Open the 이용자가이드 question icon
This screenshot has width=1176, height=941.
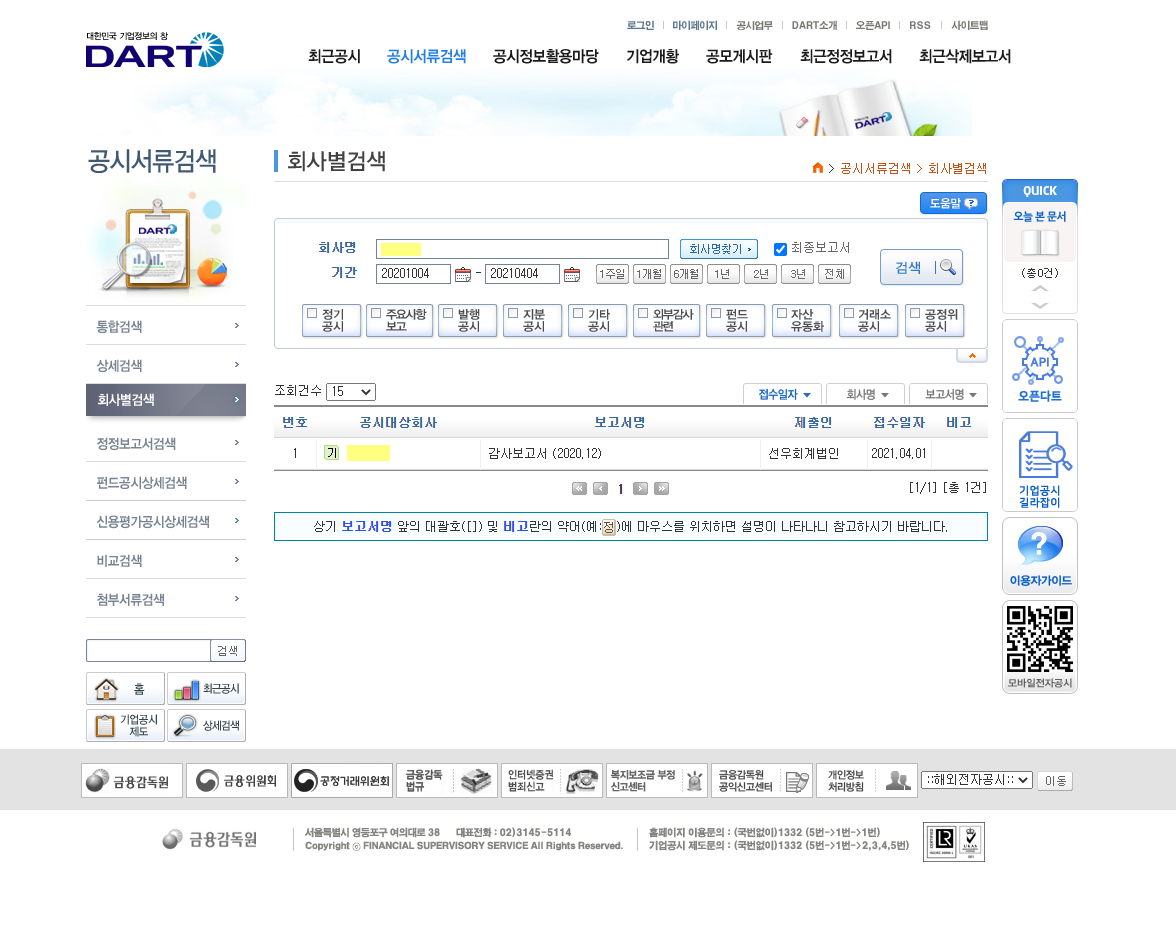pos(1039,555)
